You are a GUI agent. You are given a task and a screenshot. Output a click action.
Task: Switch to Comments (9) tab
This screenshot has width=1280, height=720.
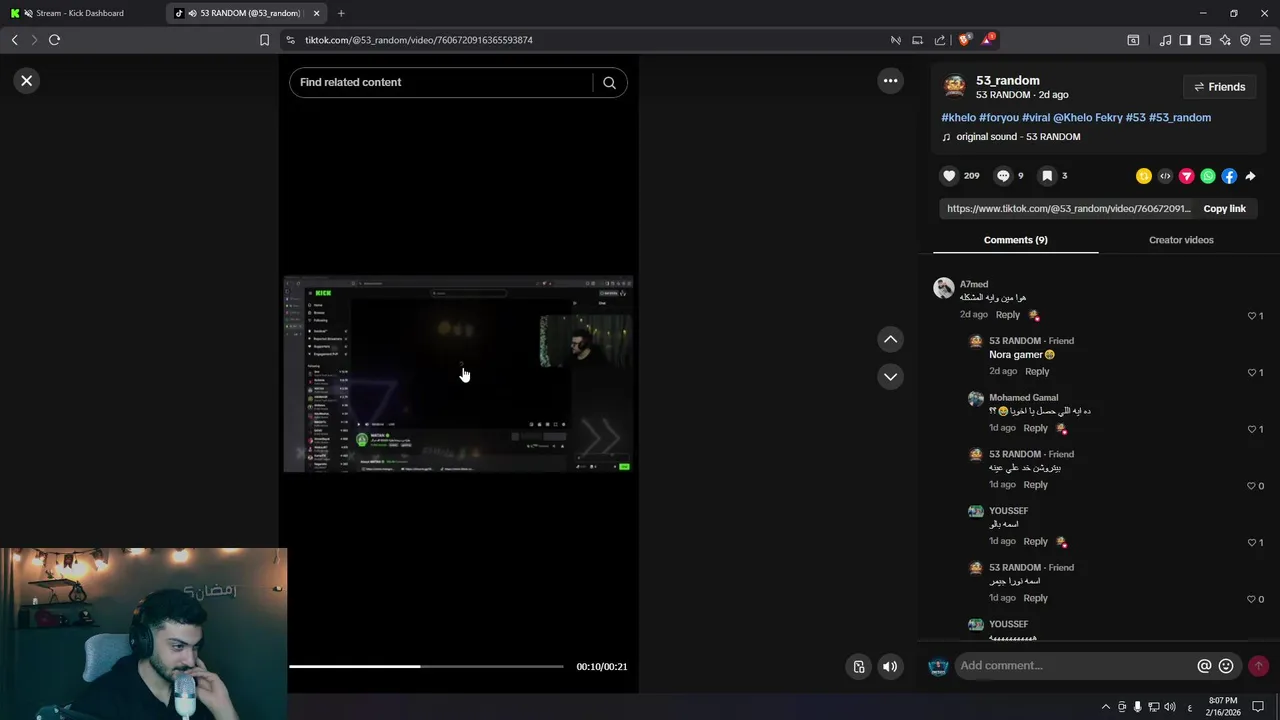click(x=1015, y=240)
